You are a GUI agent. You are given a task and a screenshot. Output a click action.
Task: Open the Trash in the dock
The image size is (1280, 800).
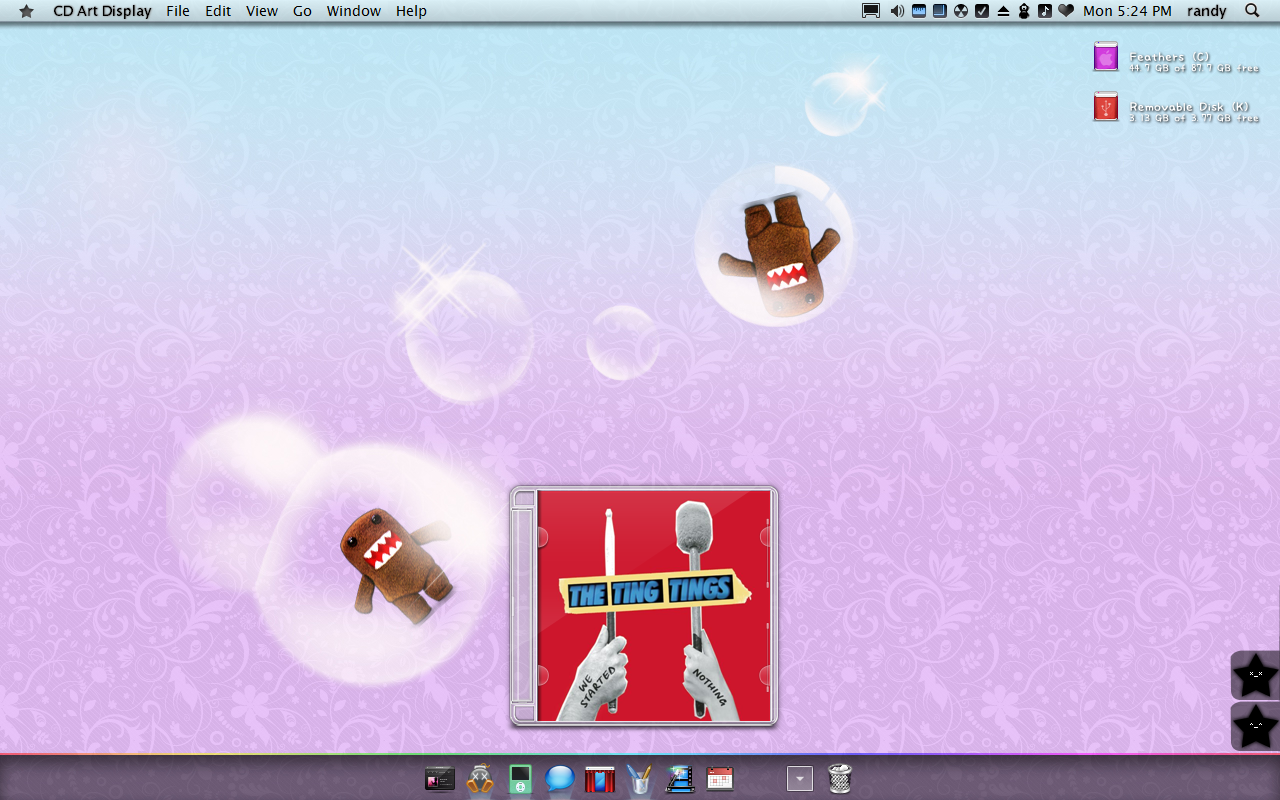tap(840, 778)
